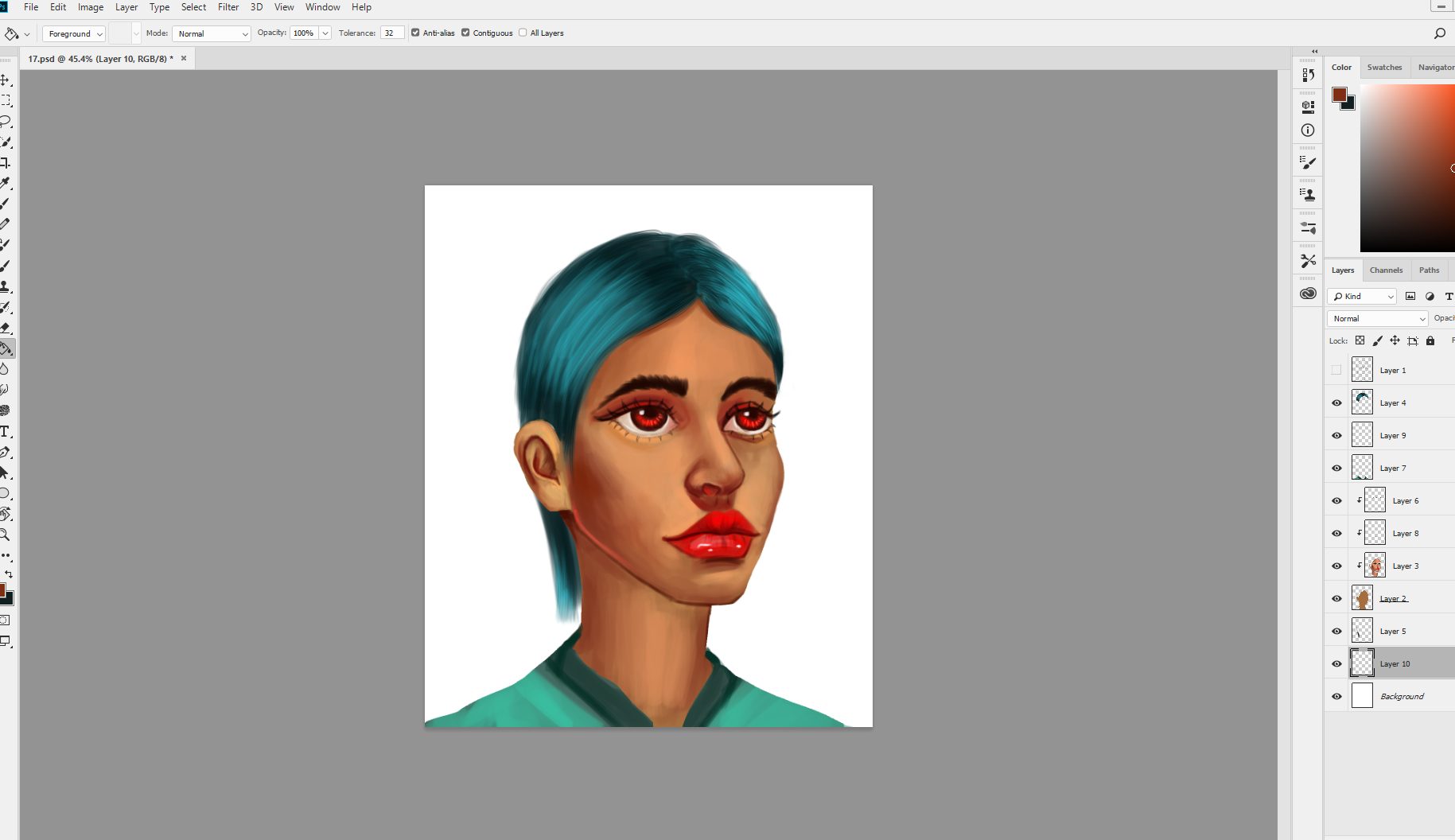Select the Rectangular Marquee tool

5,101
